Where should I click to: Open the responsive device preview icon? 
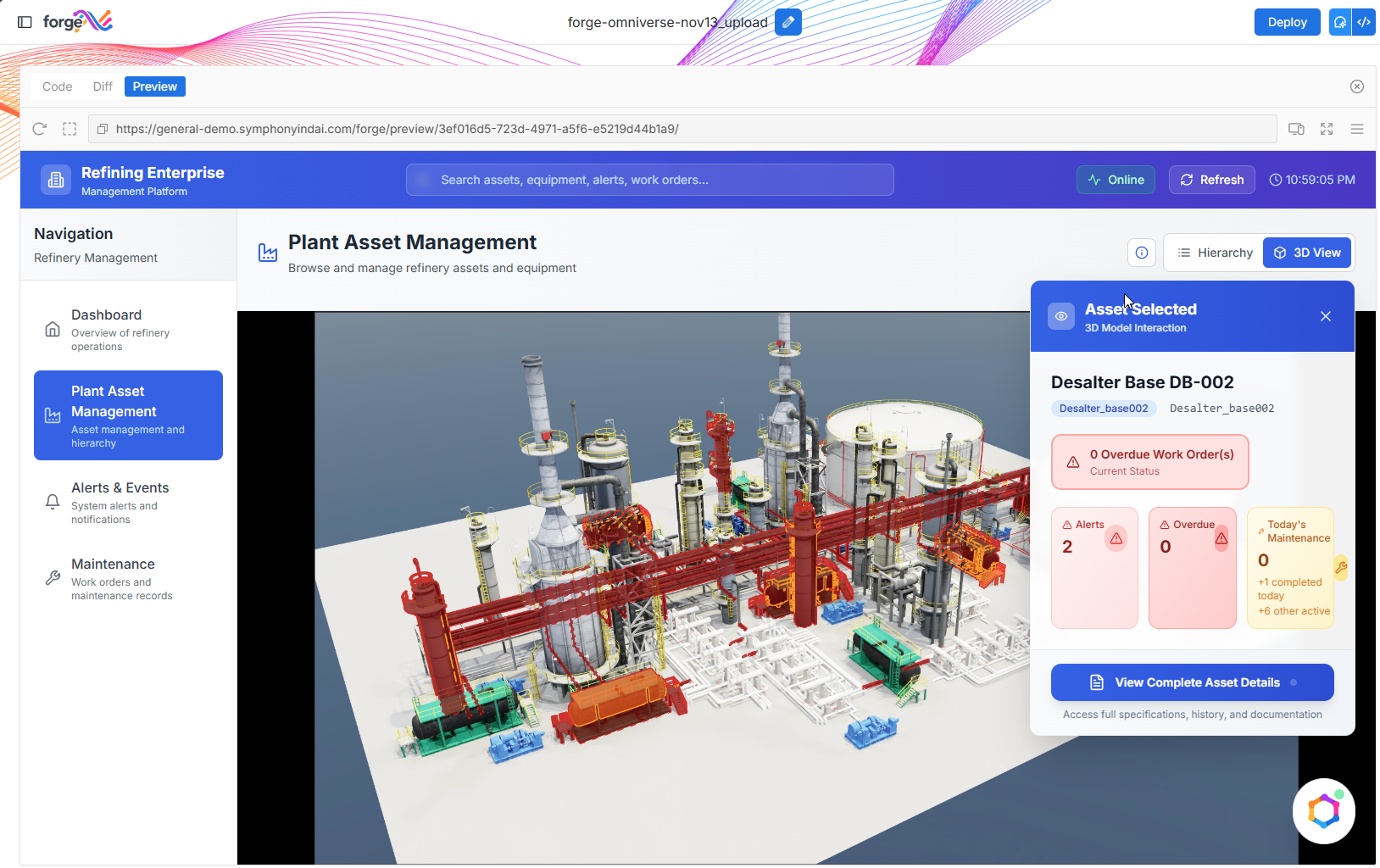pos(1296,129)
